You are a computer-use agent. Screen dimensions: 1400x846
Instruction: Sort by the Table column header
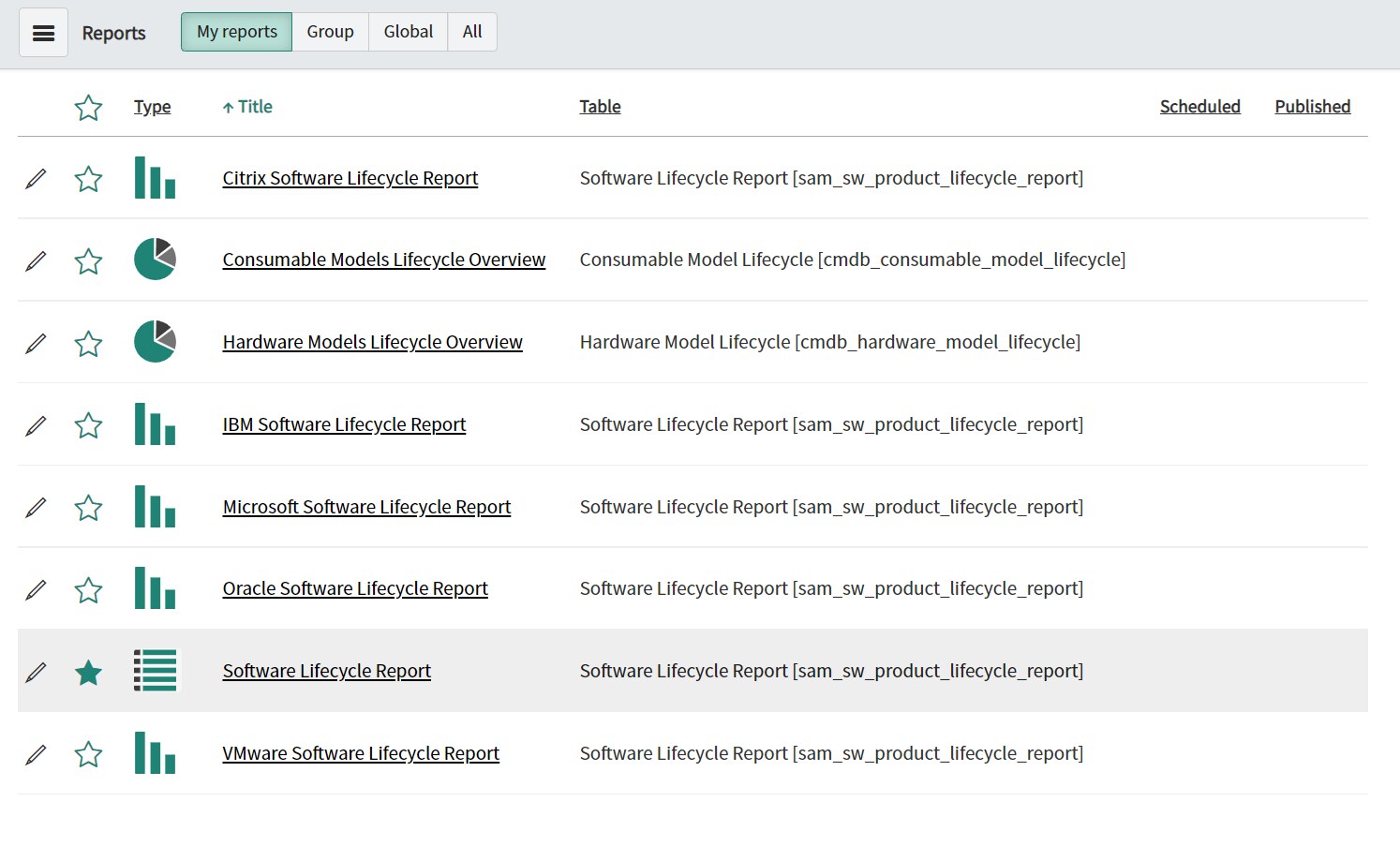(600, 107)
